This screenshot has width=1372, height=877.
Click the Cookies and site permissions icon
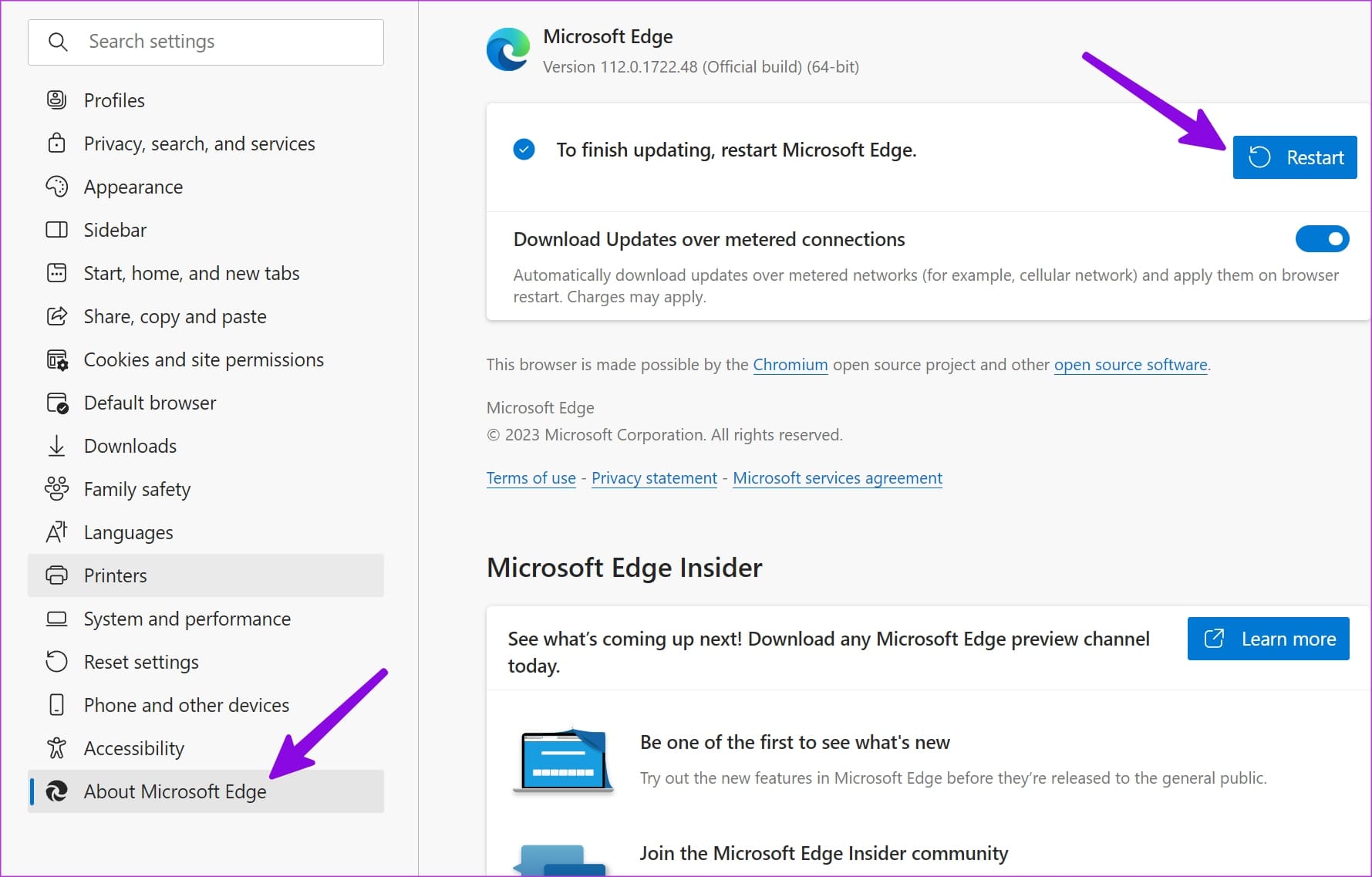[x=57, y=359]
